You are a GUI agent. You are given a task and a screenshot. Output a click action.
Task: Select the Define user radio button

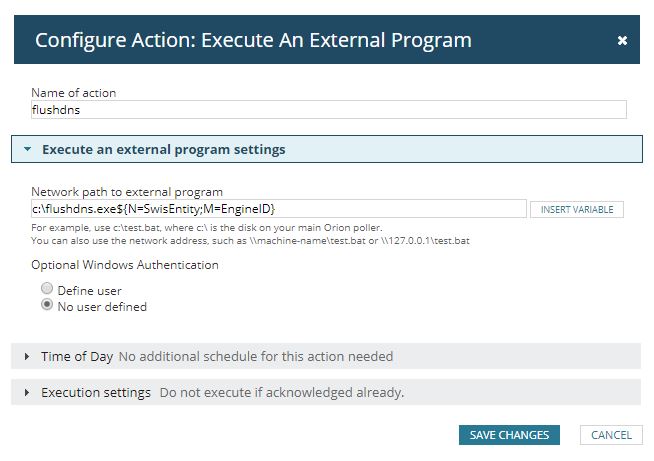click(47, 289)
